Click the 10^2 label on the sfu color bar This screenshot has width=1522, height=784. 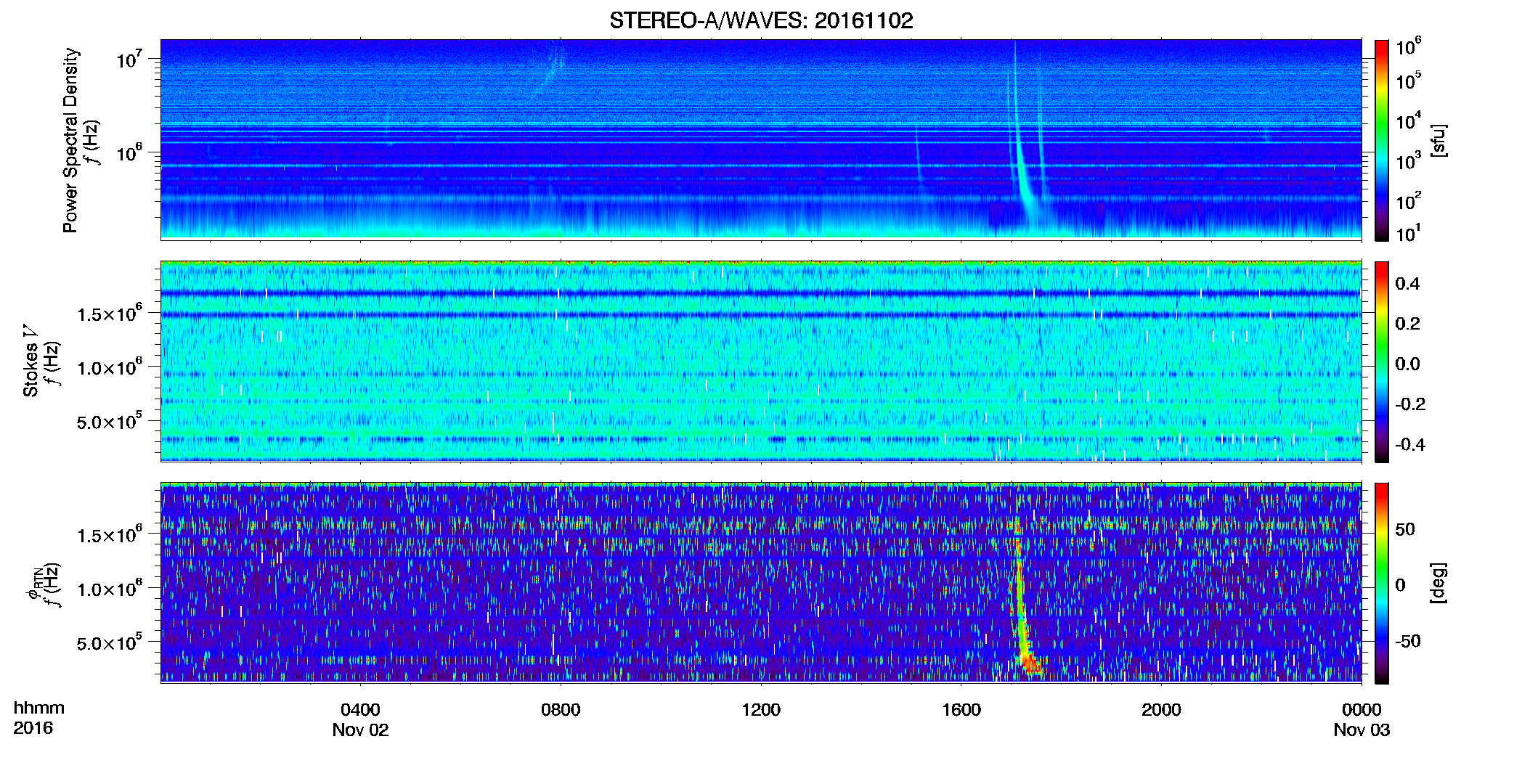(x=1408, y=201)
